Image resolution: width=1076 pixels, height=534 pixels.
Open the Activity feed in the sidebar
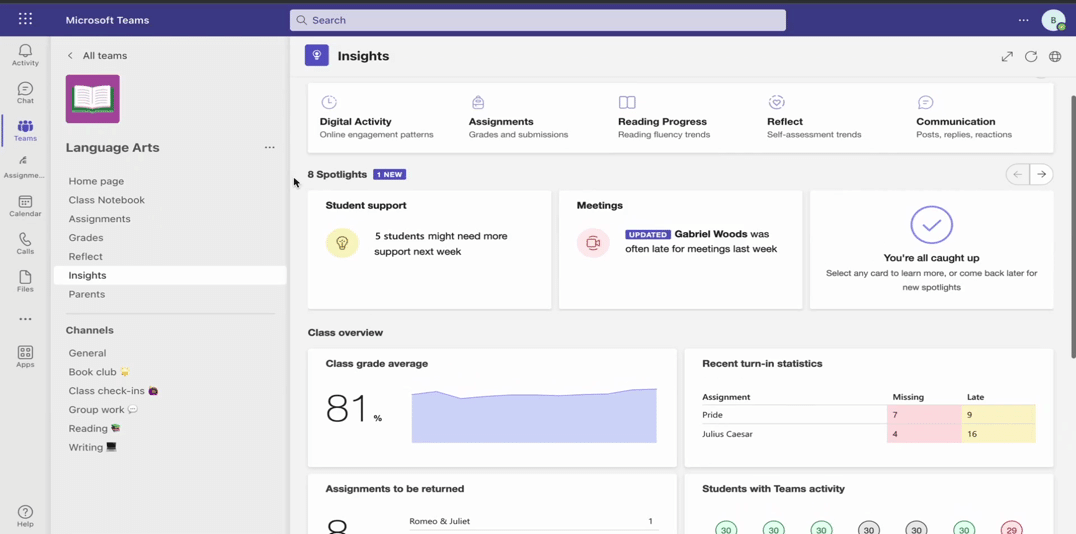click(25, 55)
